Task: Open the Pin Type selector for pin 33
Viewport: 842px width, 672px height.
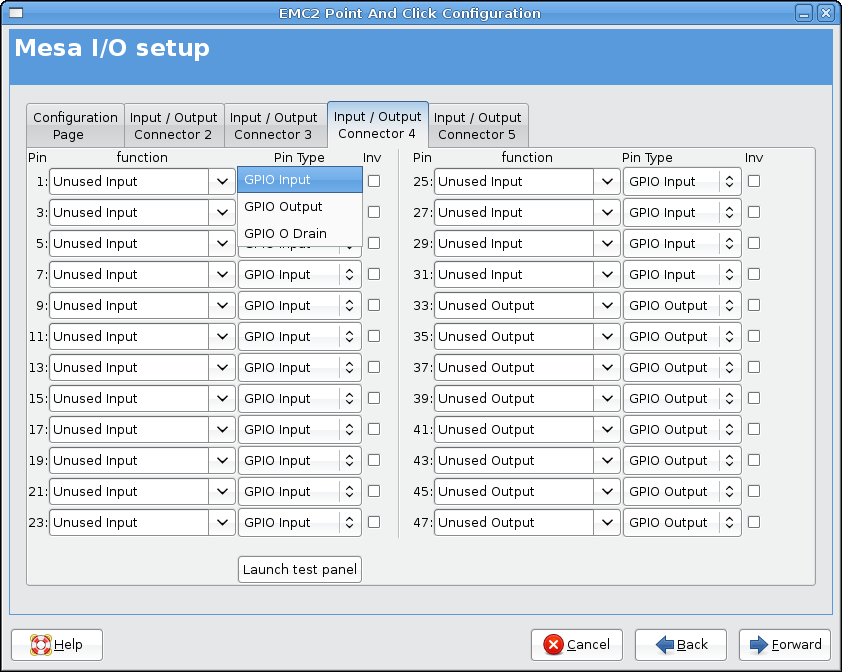Action: (682, 306)
